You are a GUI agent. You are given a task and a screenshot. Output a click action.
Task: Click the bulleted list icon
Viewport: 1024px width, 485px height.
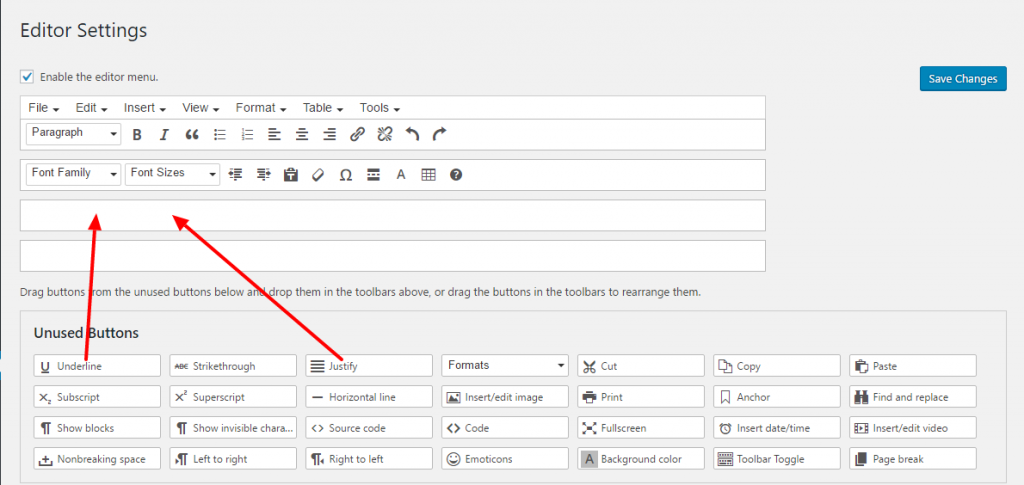pyautogui.click(x=220, y=135)
